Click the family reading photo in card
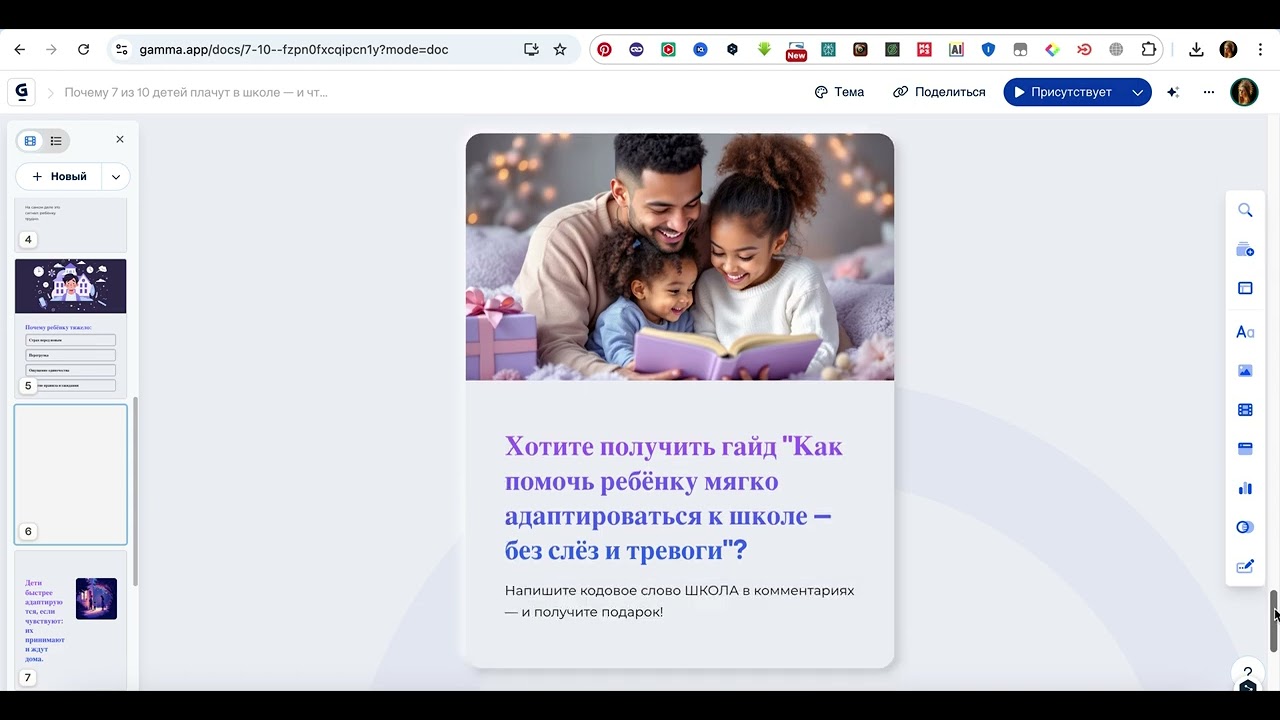The width and height of the screenshot is (1280, 720). pos(680,257)
